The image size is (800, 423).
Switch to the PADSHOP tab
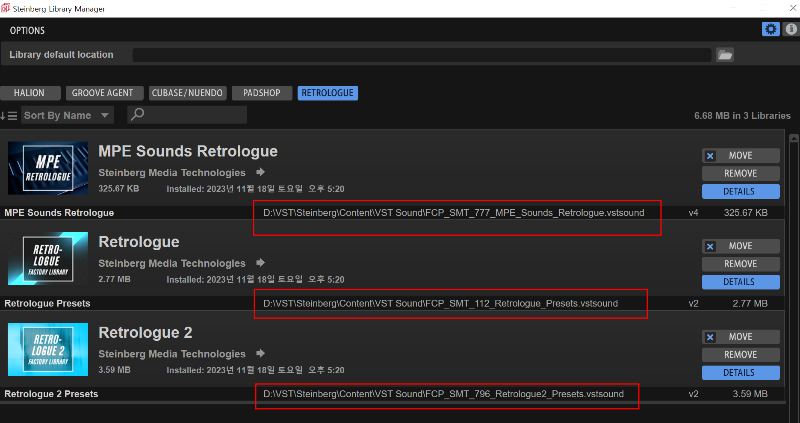pyautogui.click(x=262, y=93)
